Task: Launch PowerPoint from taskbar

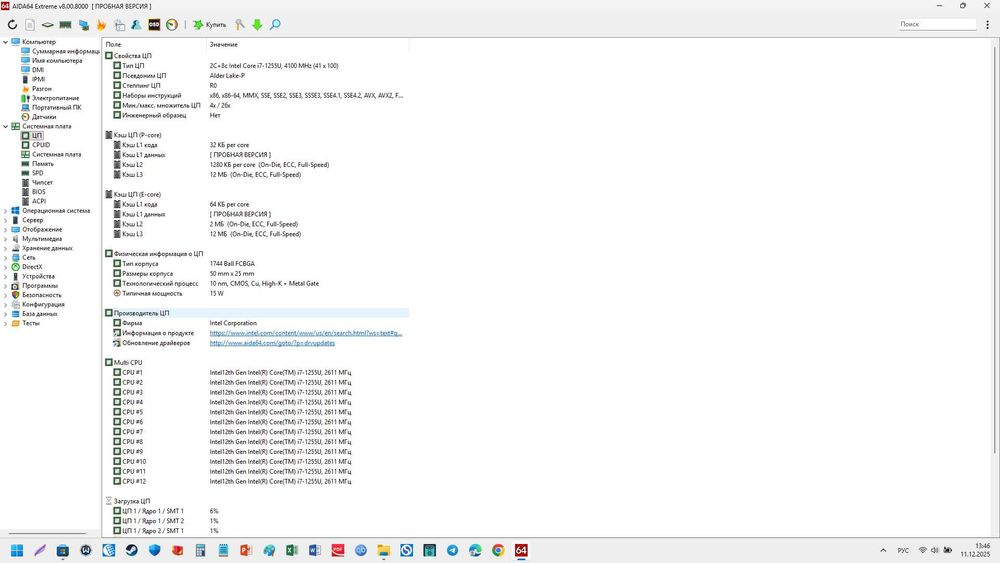Action: 246,550
